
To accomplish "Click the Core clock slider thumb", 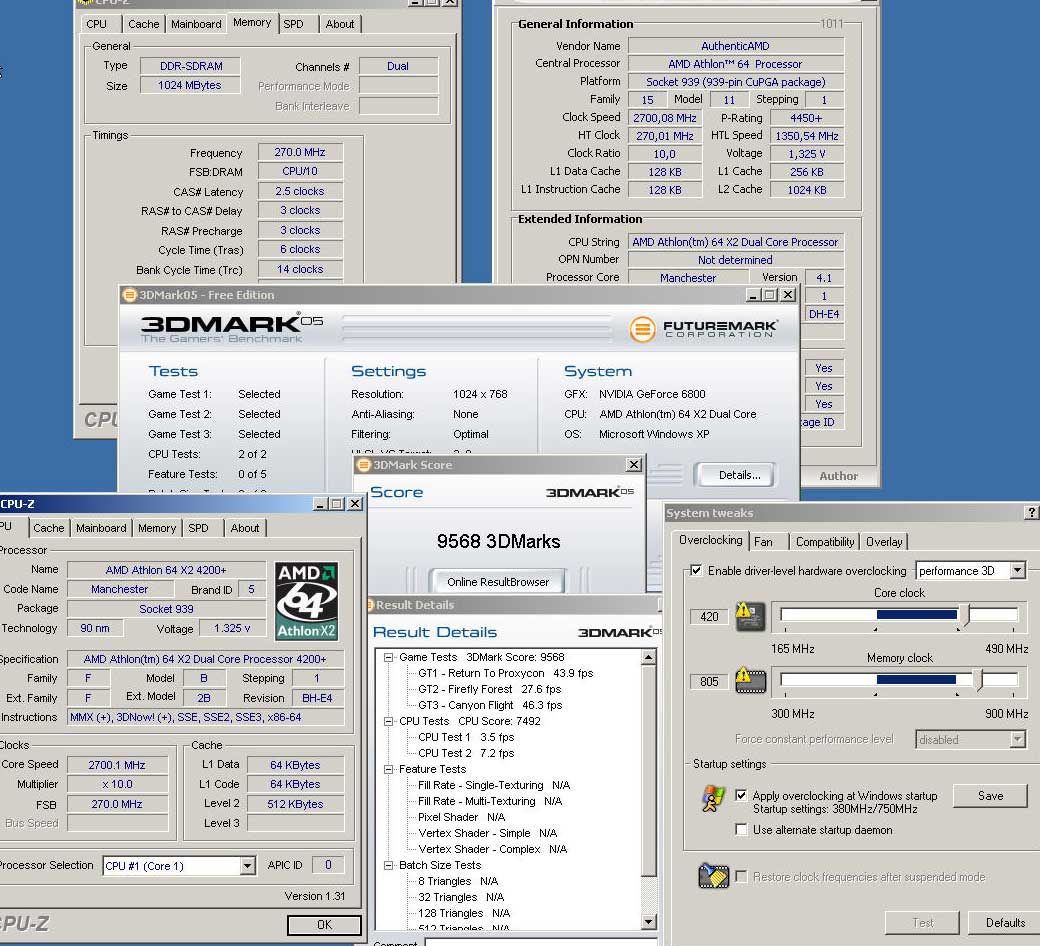I will click(965, 615).
